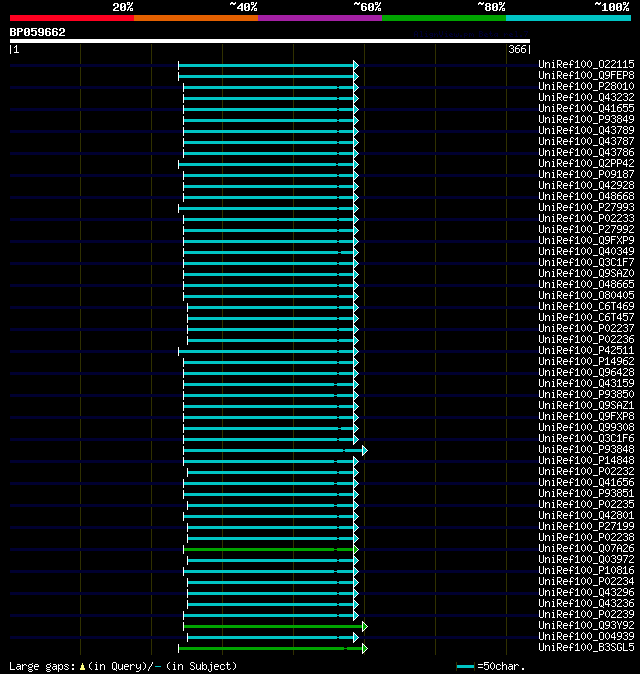Select label UniRef100_O48665
Screen dimensions: 640x674
click(x=586, y=285)
